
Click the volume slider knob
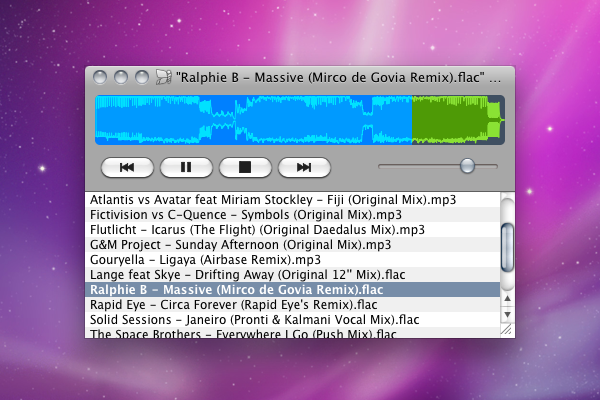(x=467, y=166)
